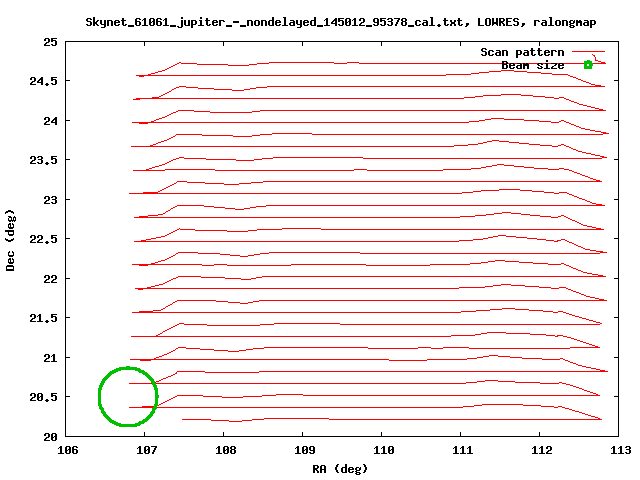Click the 25 tick label on Dec axis
The image size is (640, 480).
(50, 42)
